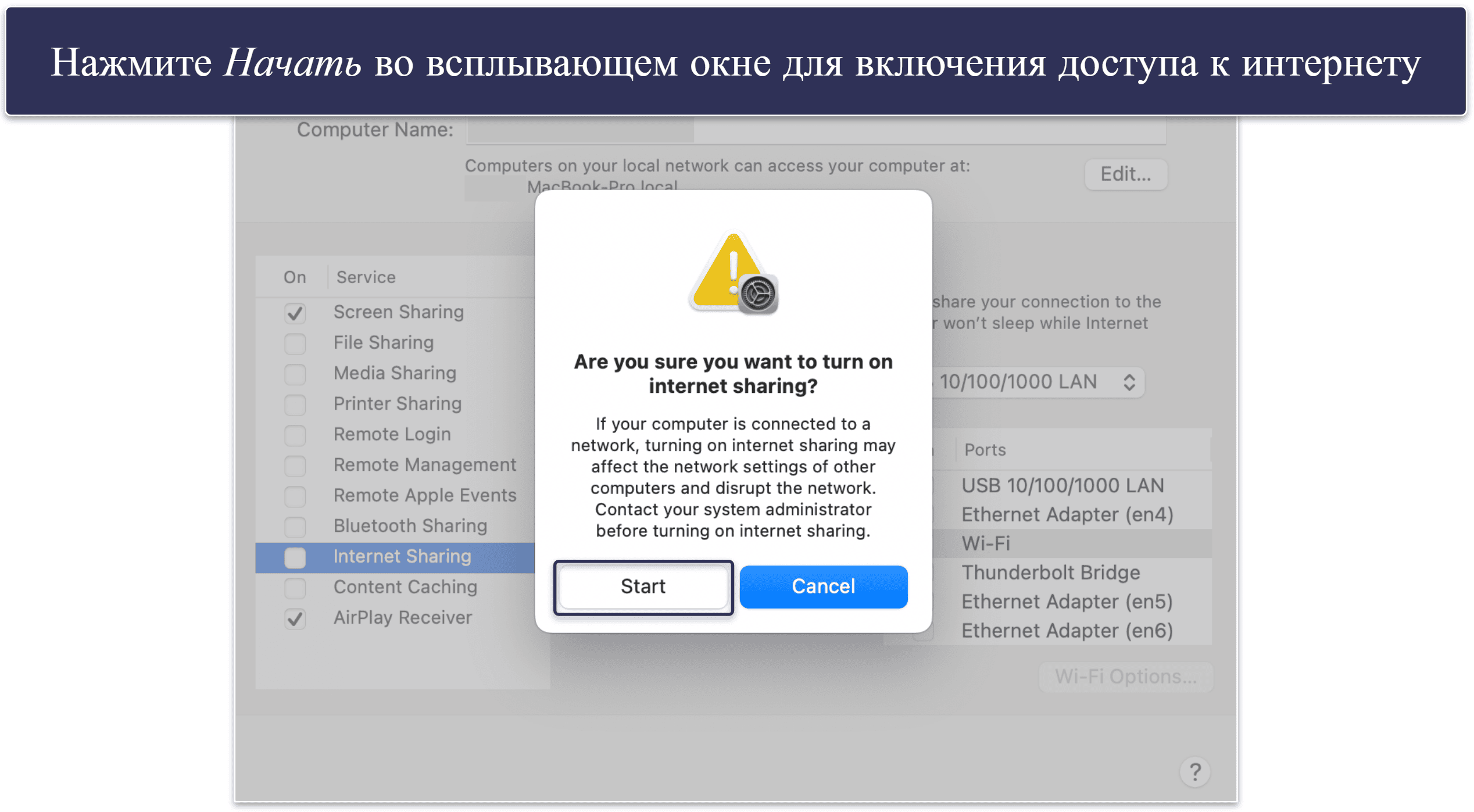Click Cancel in the internet sharing dialog
The height and width of the screenshot is (812, 1474).
click(x=823, y=586)
